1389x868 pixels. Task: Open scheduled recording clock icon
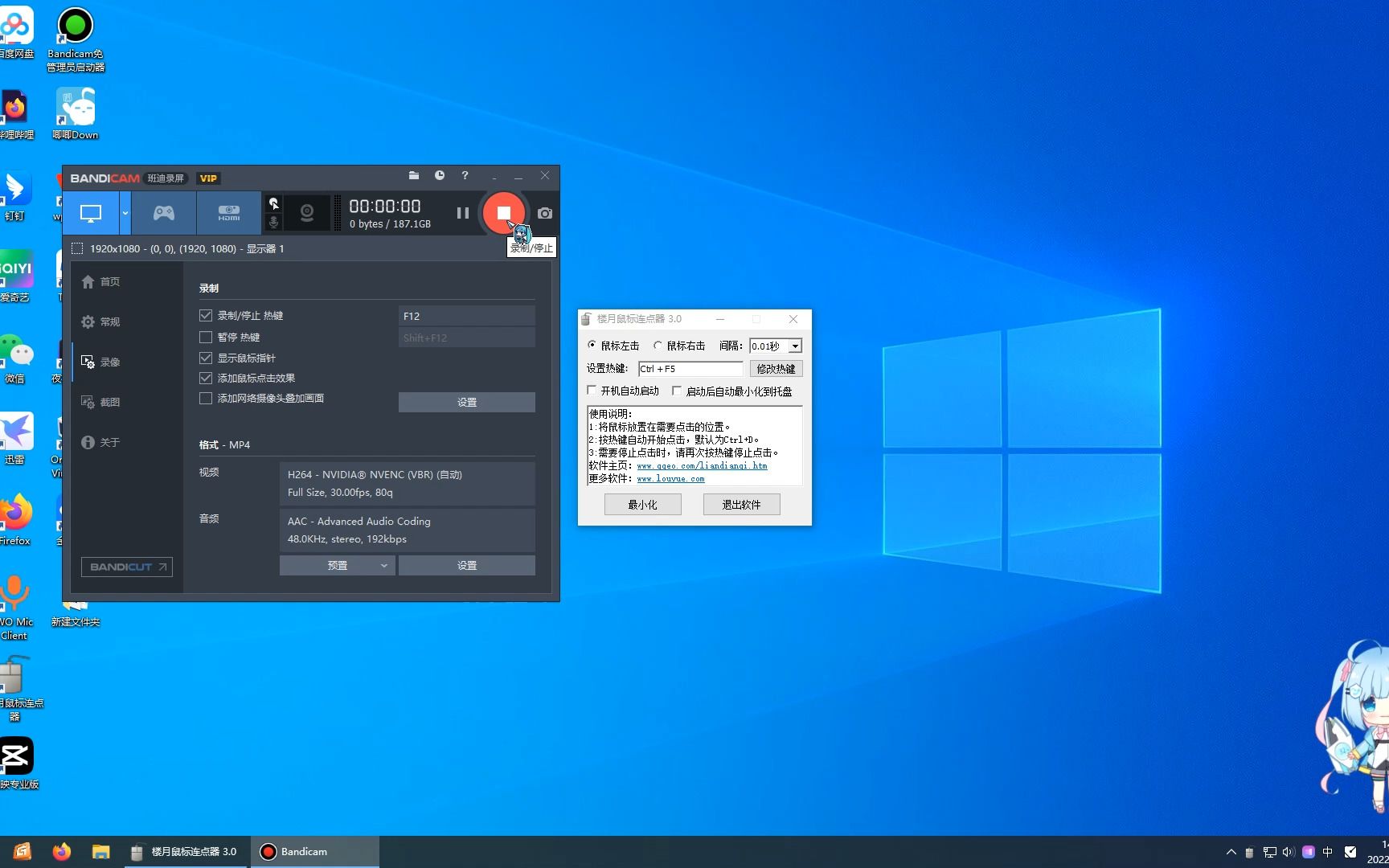440,175
